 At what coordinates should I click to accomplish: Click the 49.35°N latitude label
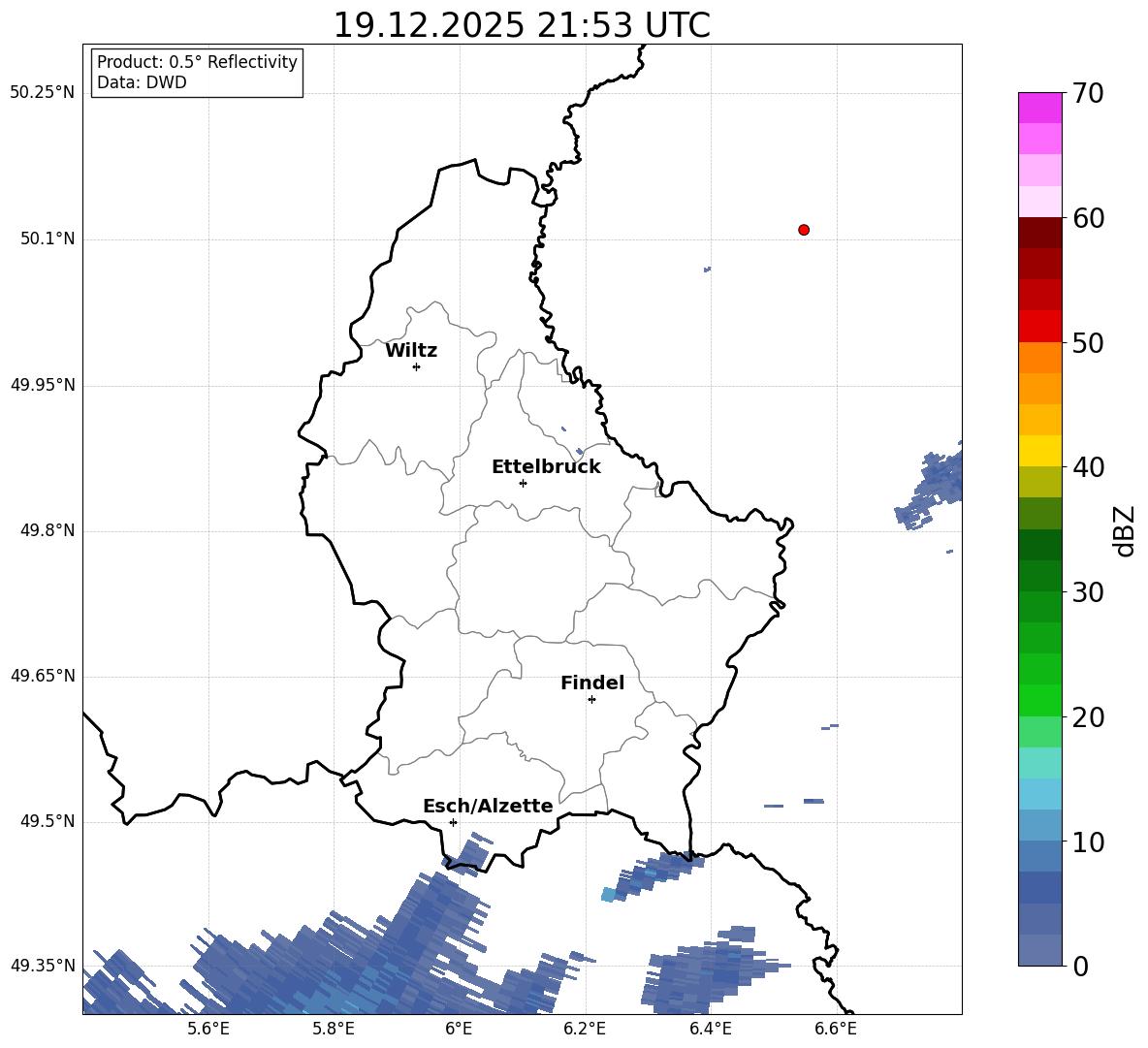click(42, 967)
